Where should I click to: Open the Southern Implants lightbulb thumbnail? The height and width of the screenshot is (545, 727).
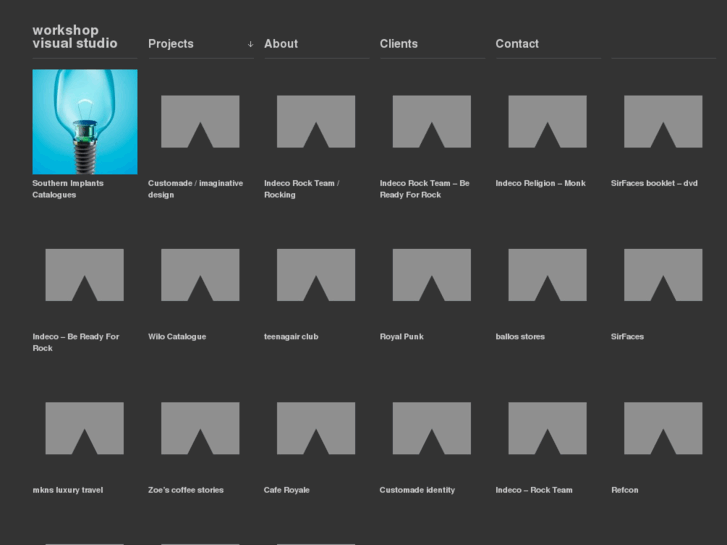pos(85,121)
